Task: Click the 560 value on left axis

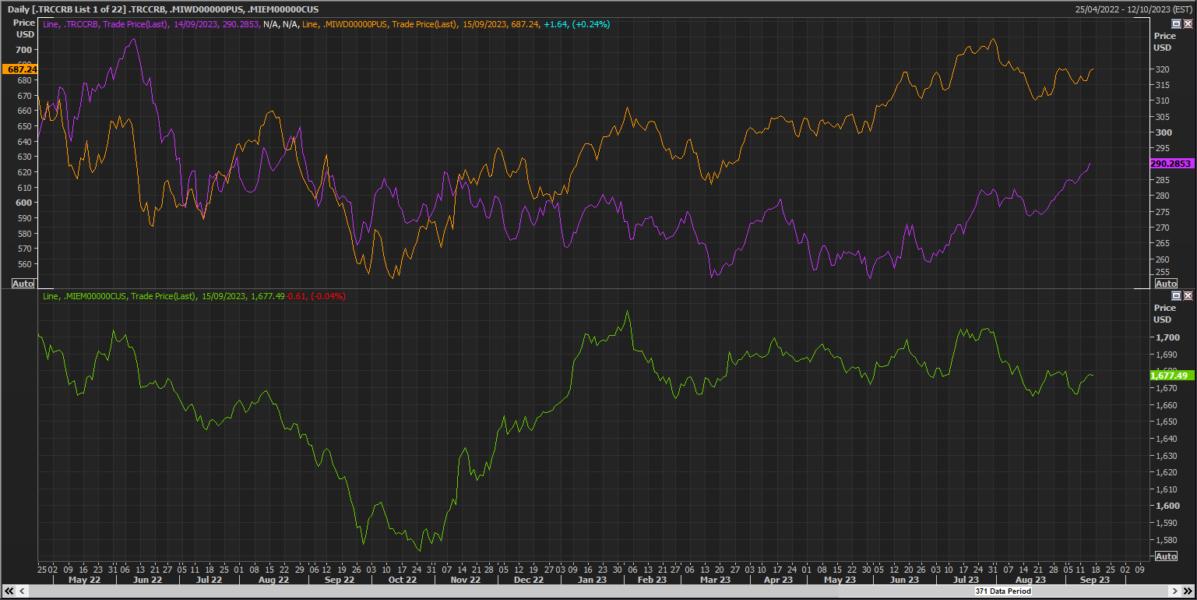Action: click(23, 264)
